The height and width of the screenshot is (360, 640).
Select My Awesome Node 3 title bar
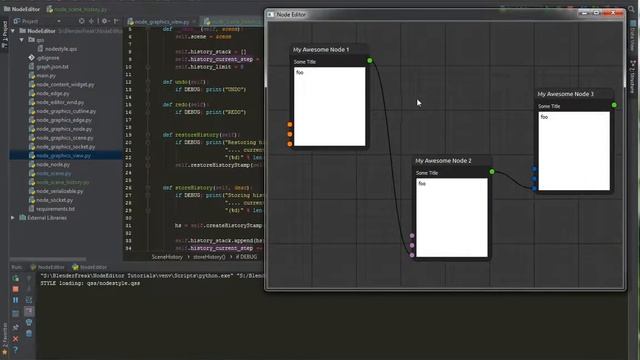point(573,94)
